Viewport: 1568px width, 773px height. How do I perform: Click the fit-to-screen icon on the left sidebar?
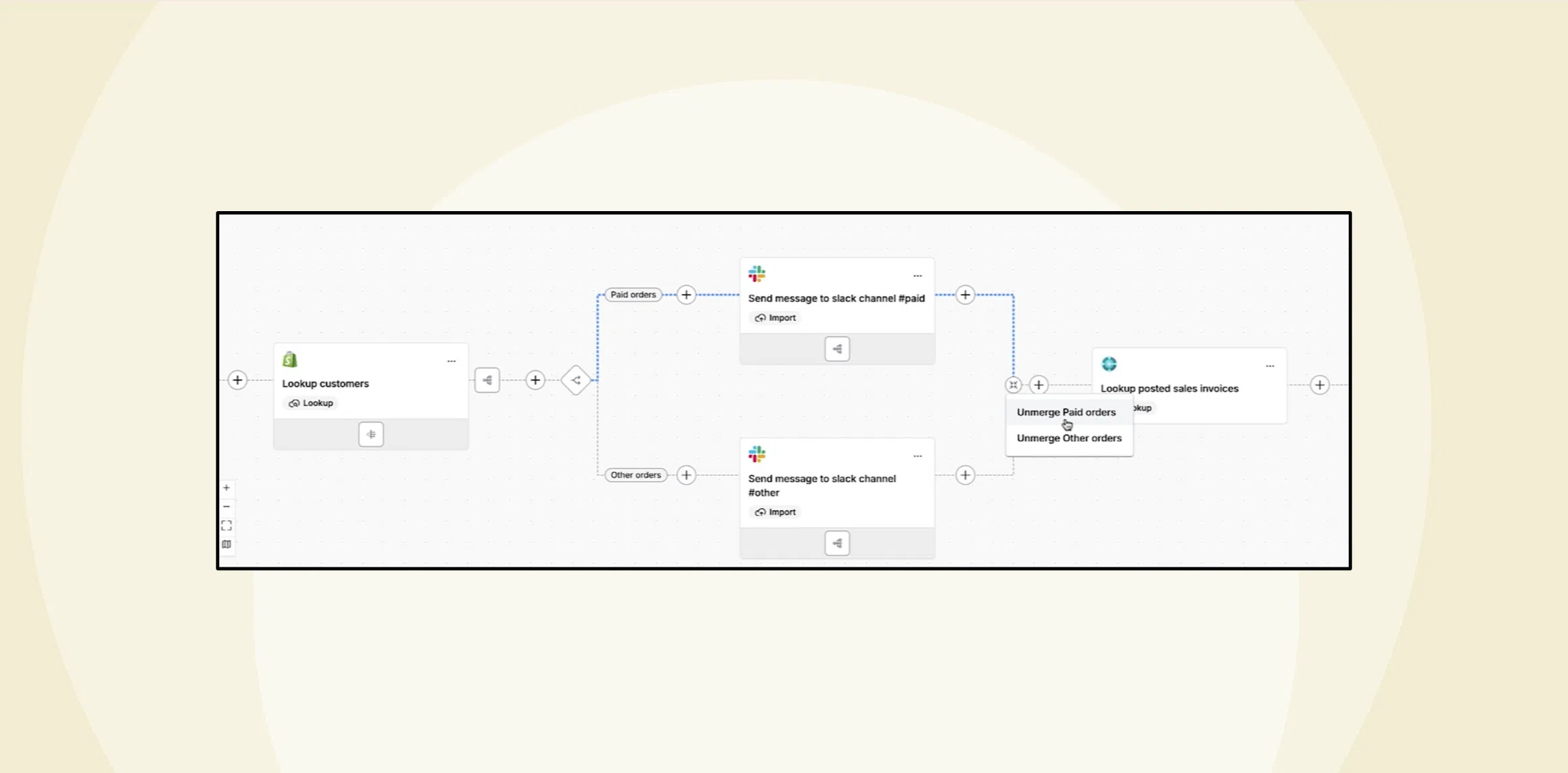228,525
